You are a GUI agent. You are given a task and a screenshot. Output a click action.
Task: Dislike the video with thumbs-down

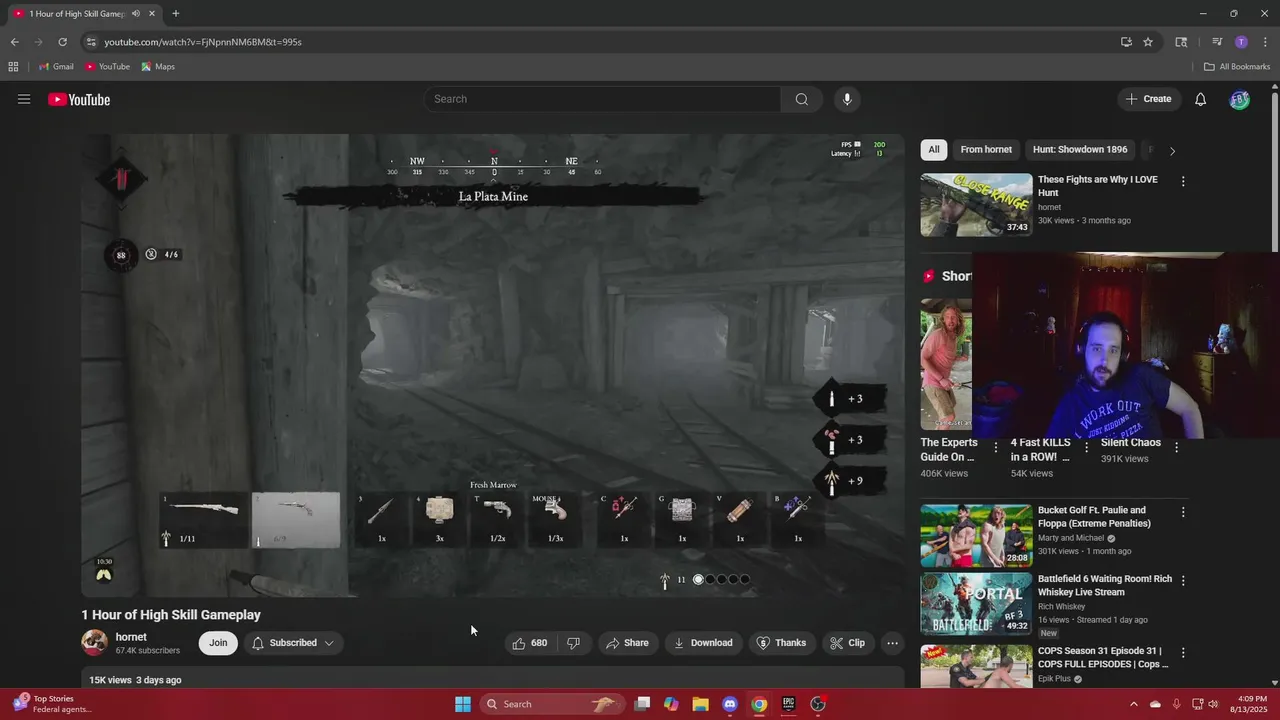[x=574, y=643]
